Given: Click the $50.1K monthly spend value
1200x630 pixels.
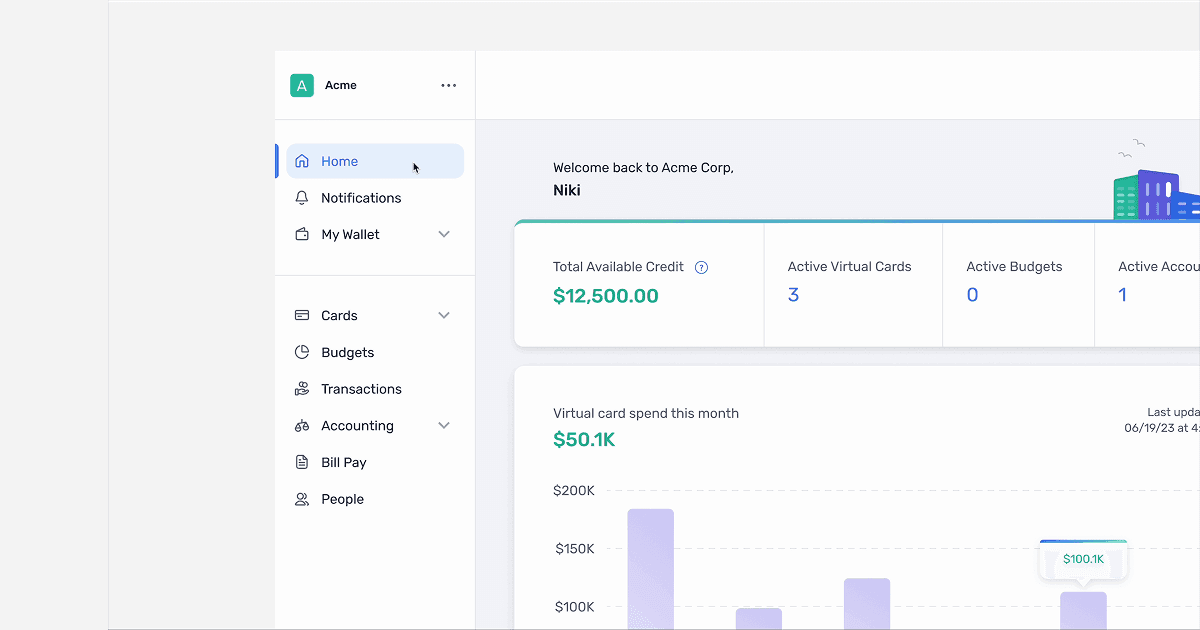Looking at the screenshot, I should click(584, 439).
